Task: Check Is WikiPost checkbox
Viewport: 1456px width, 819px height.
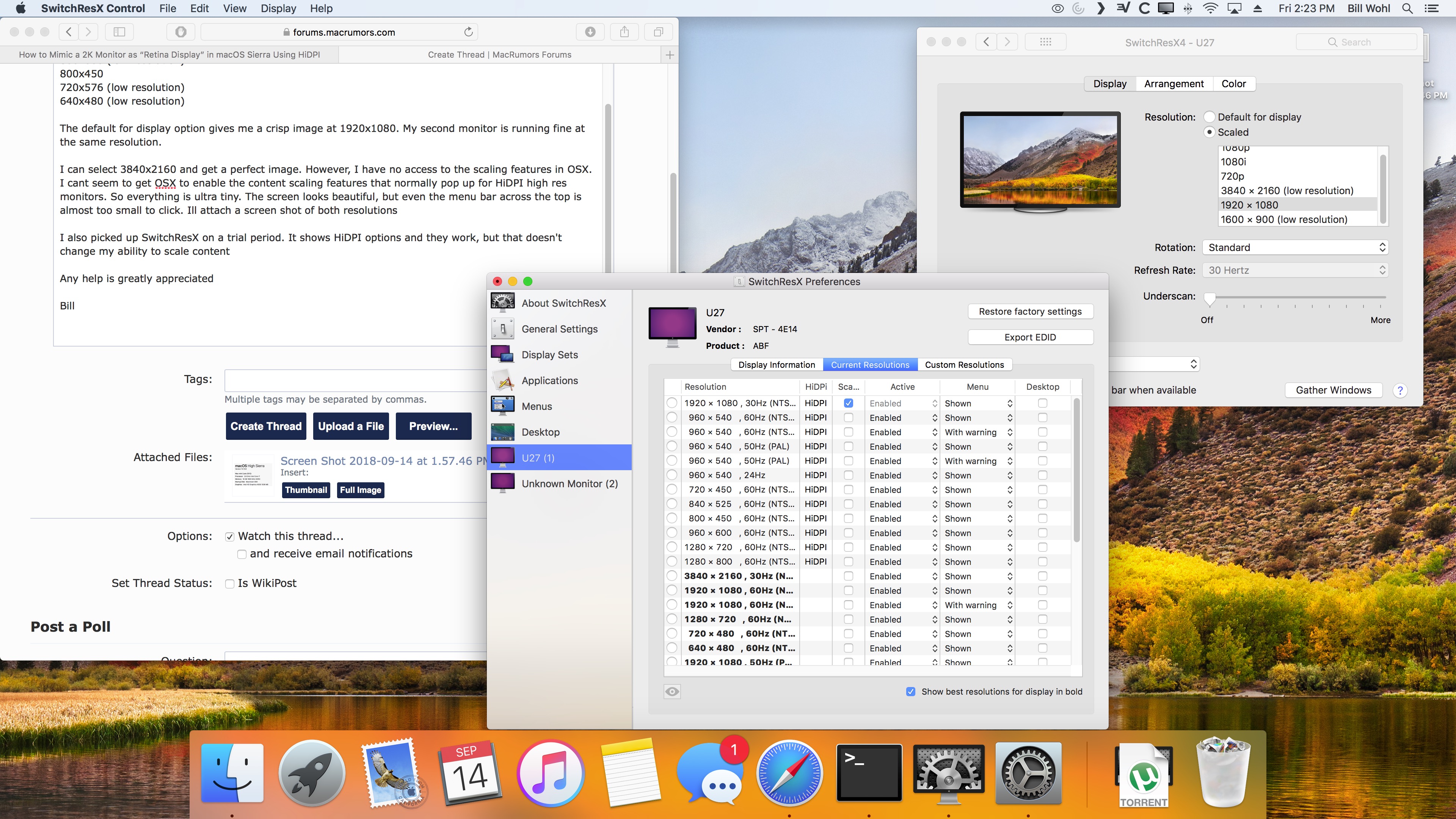Action: coord(229,583)
